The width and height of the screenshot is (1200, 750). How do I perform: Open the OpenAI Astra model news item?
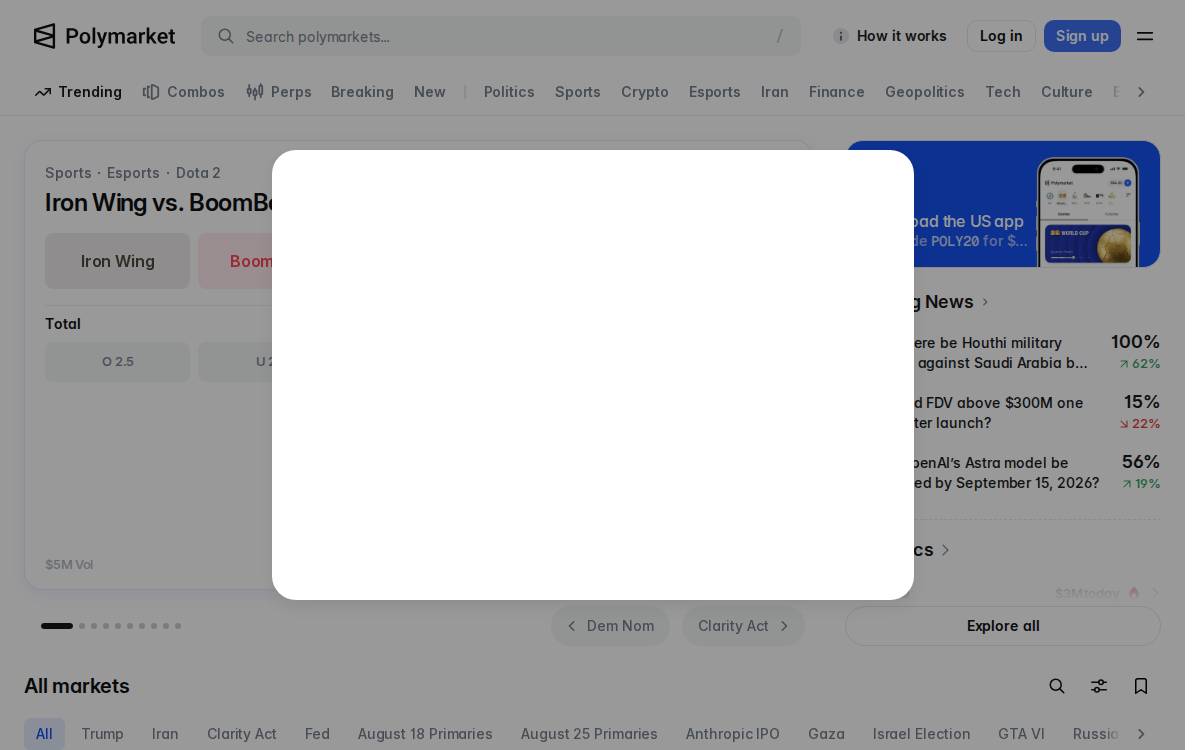[x=1003, y=473]
